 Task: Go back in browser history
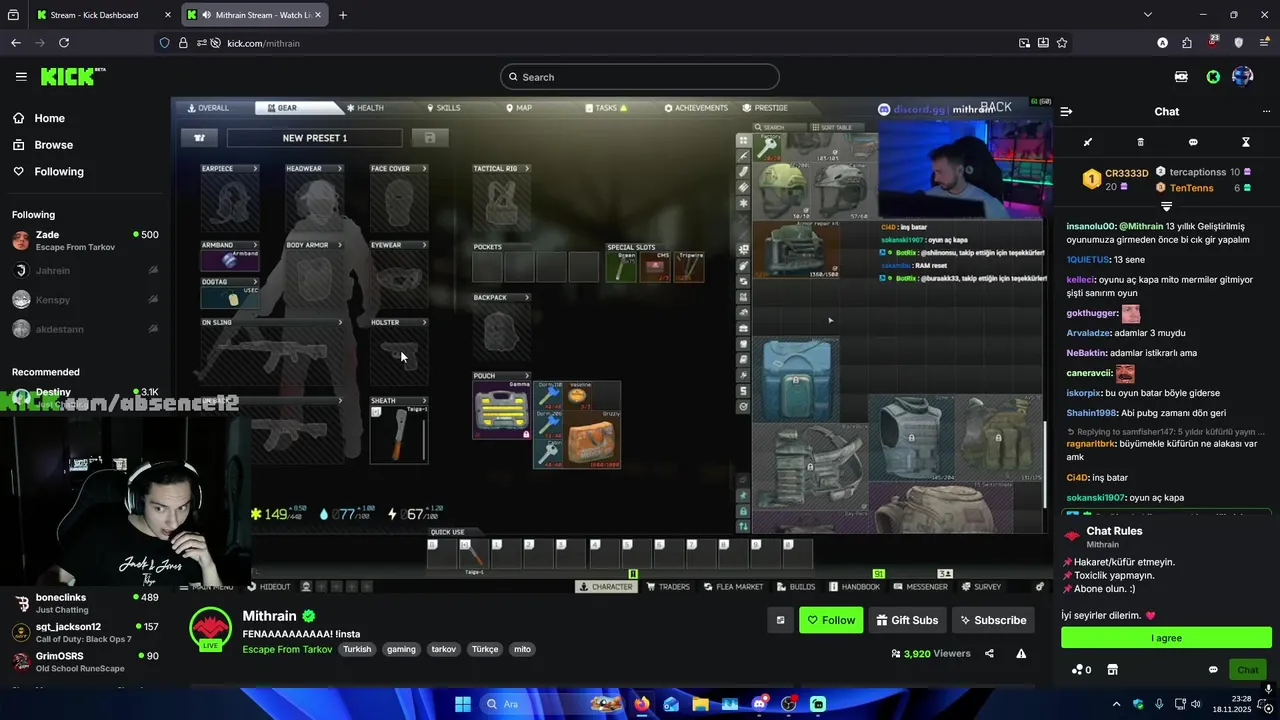click(x=16, y=43)
